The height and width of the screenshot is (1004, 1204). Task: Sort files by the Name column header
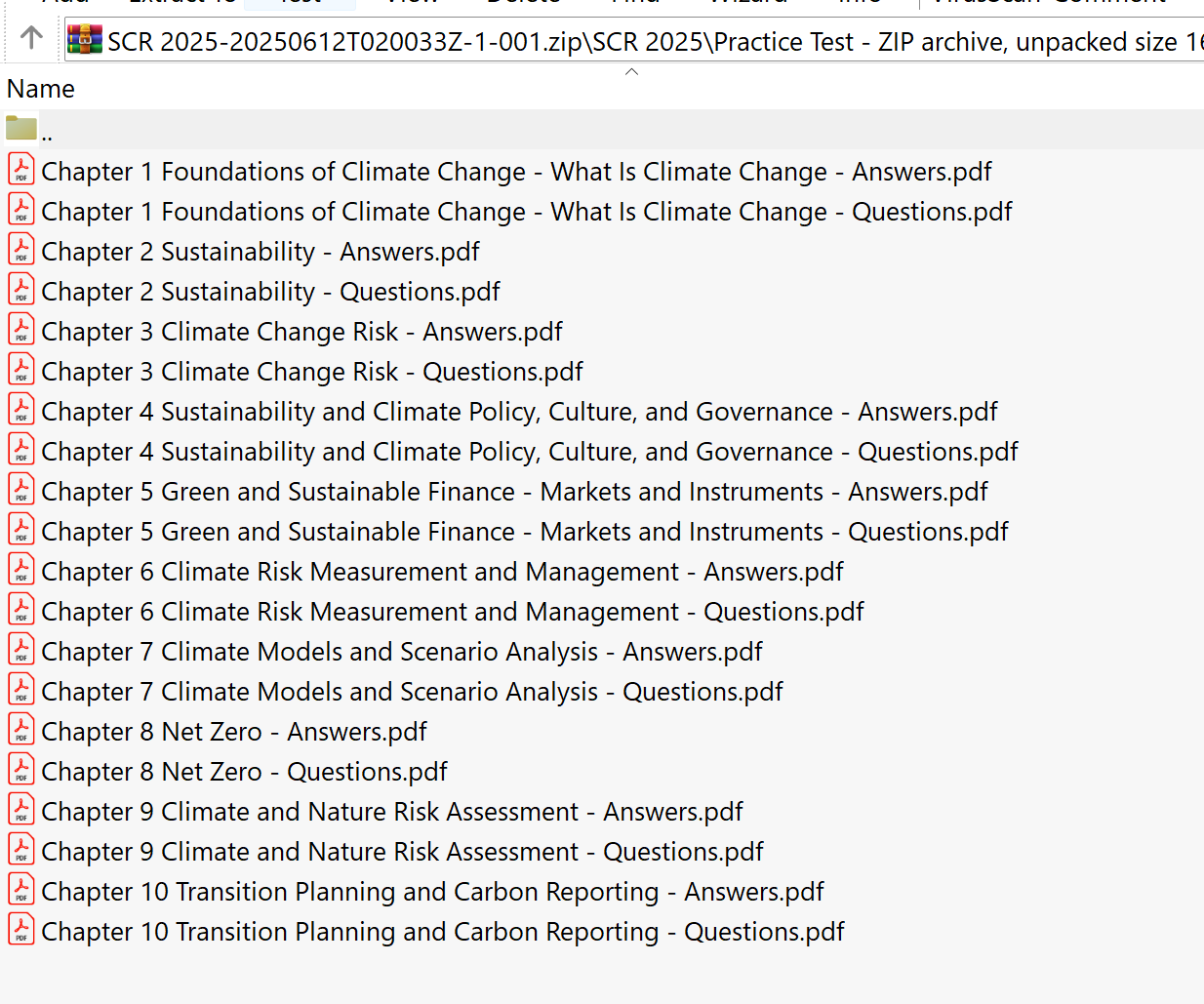(41, 89)
